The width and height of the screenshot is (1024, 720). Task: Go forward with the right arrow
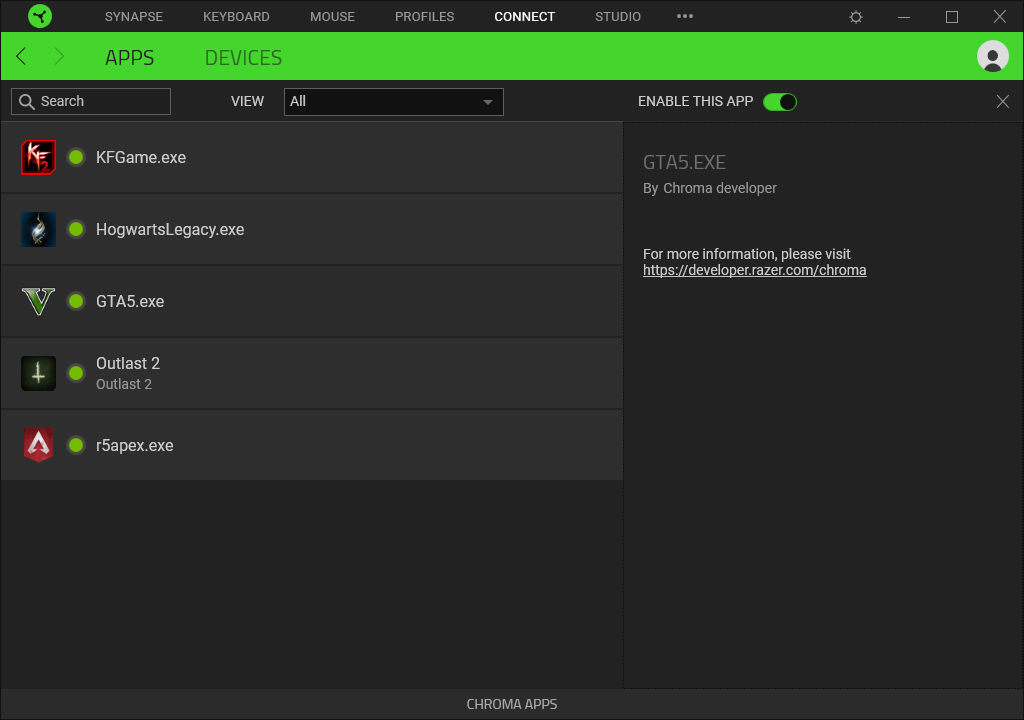click(59, 57)
